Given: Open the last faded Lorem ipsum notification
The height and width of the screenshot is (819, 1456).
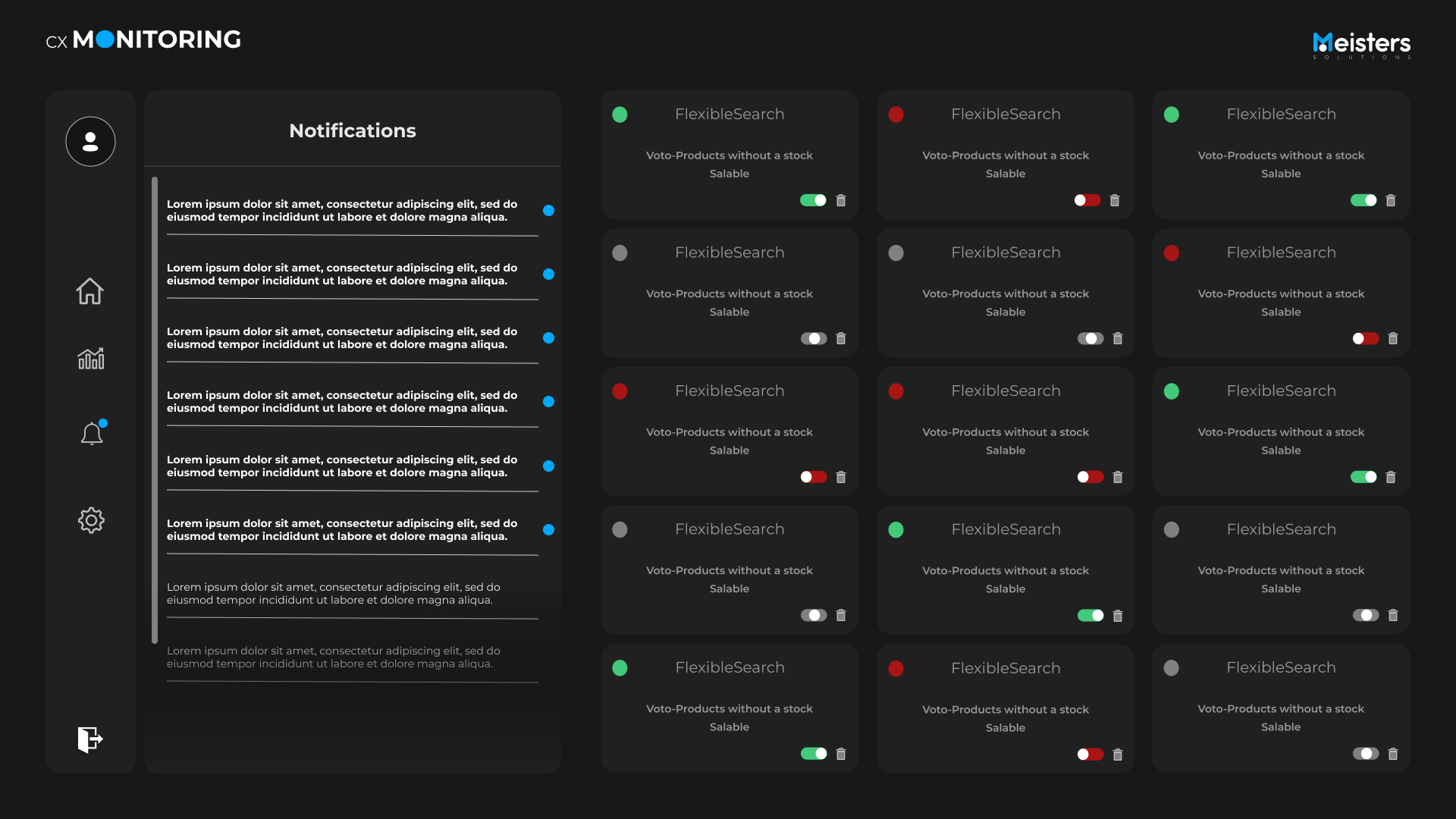Looking at the screenshot, I should click(334, 657).
